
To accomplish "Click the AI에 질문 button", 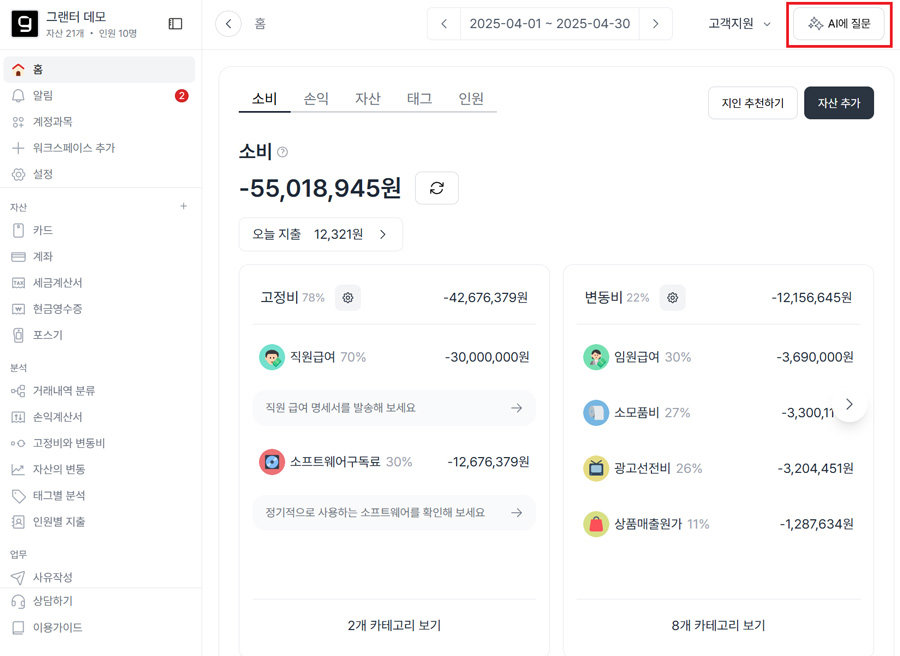I will pos(838,24).
